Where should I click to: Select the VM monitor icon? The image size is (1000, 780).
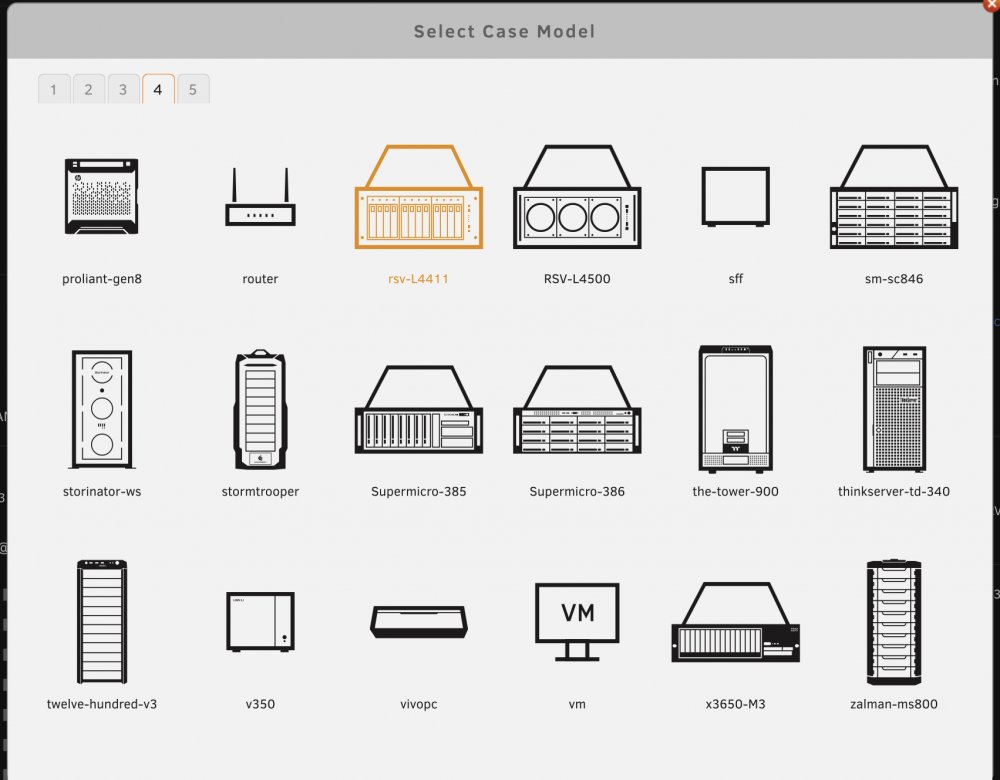click(x=577, y=621)
